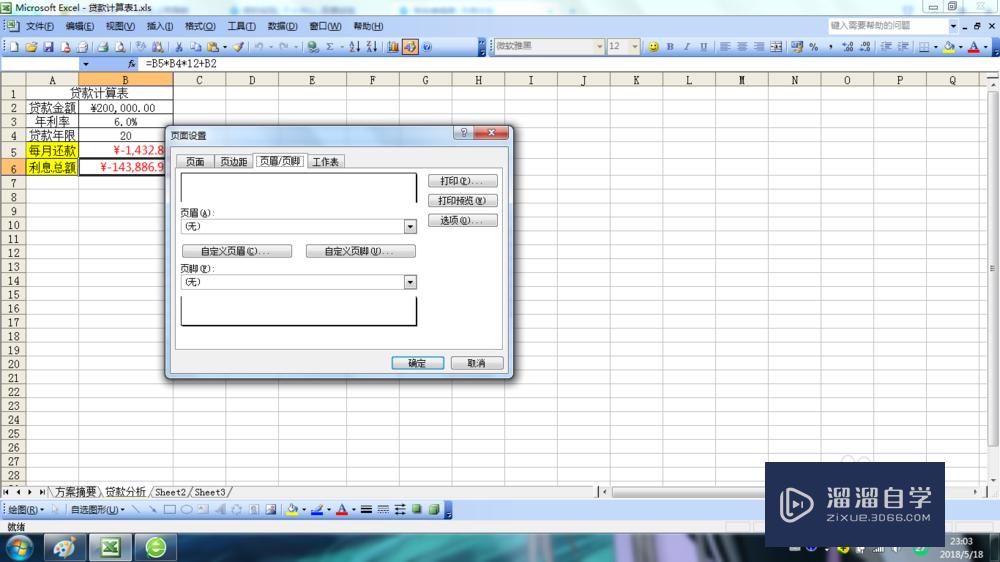Click the Print icon in standard toolbar
Image resolution: width=1000 pixels, height=562 pixels.
tap(103, 47)
